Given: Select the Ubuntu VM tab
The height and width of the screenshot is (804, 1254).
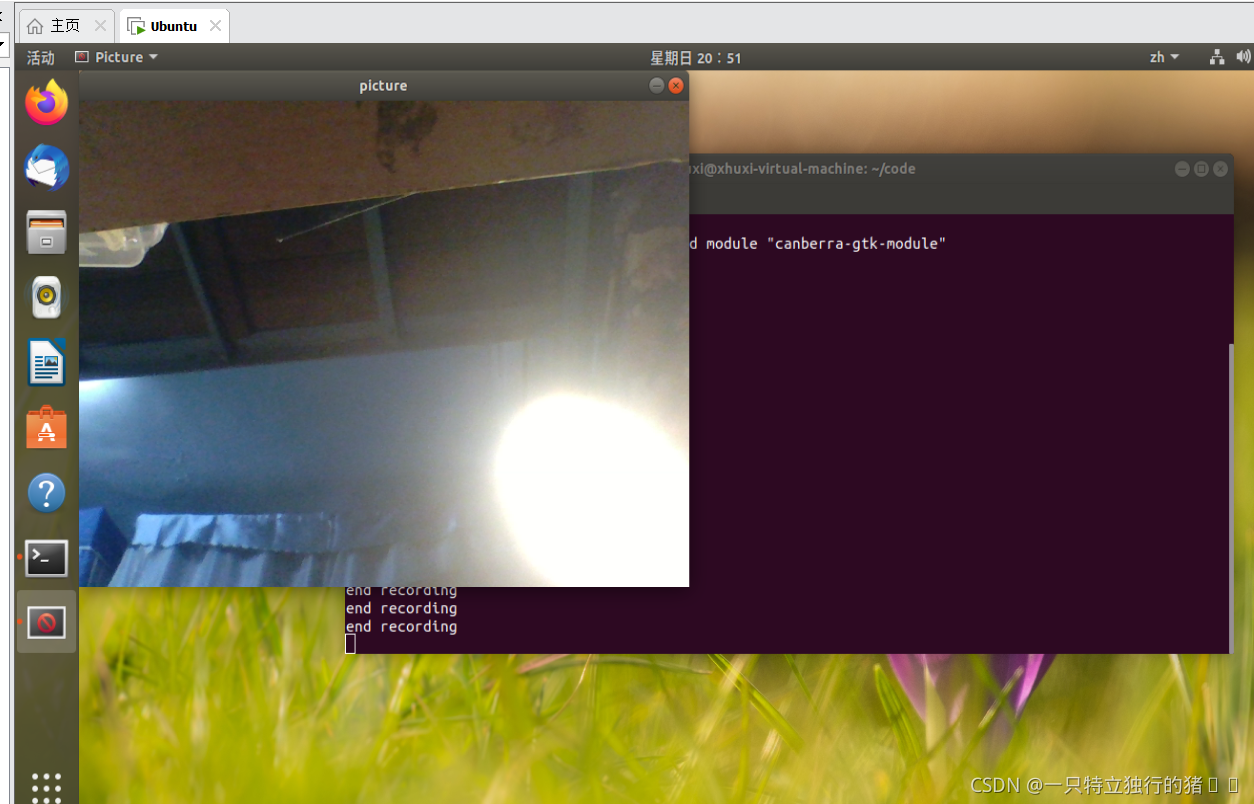Looking at the screenshot, I should 173,26.
